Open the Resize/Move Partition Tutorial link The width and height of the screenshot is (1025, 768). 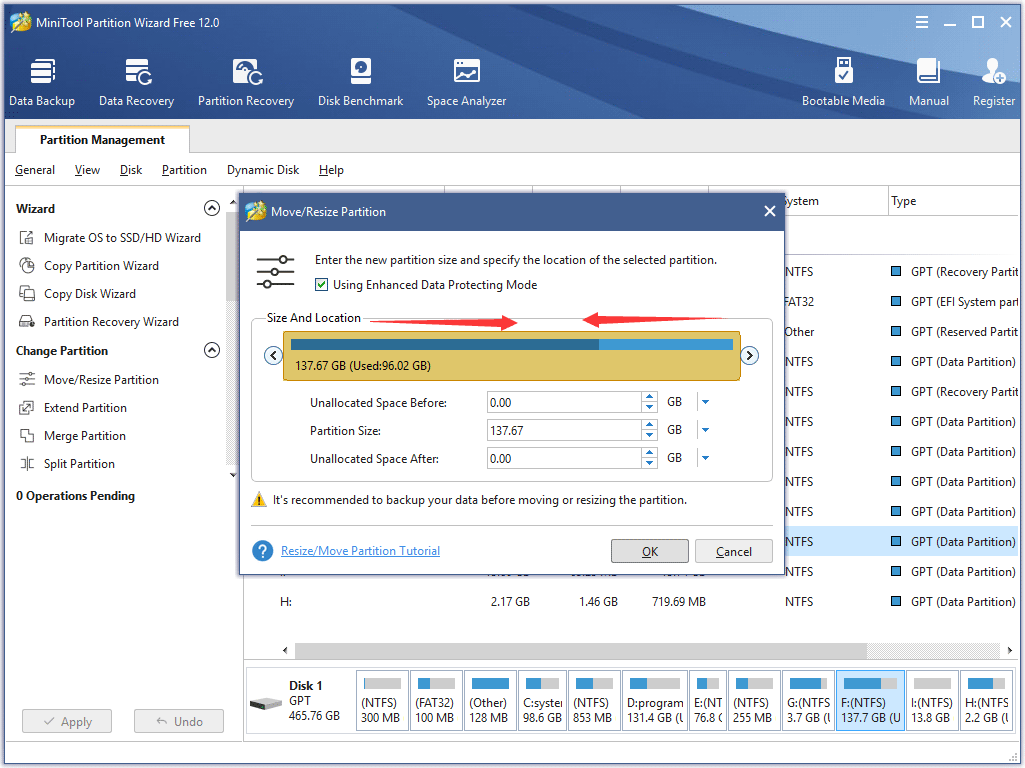pos(360,551)
